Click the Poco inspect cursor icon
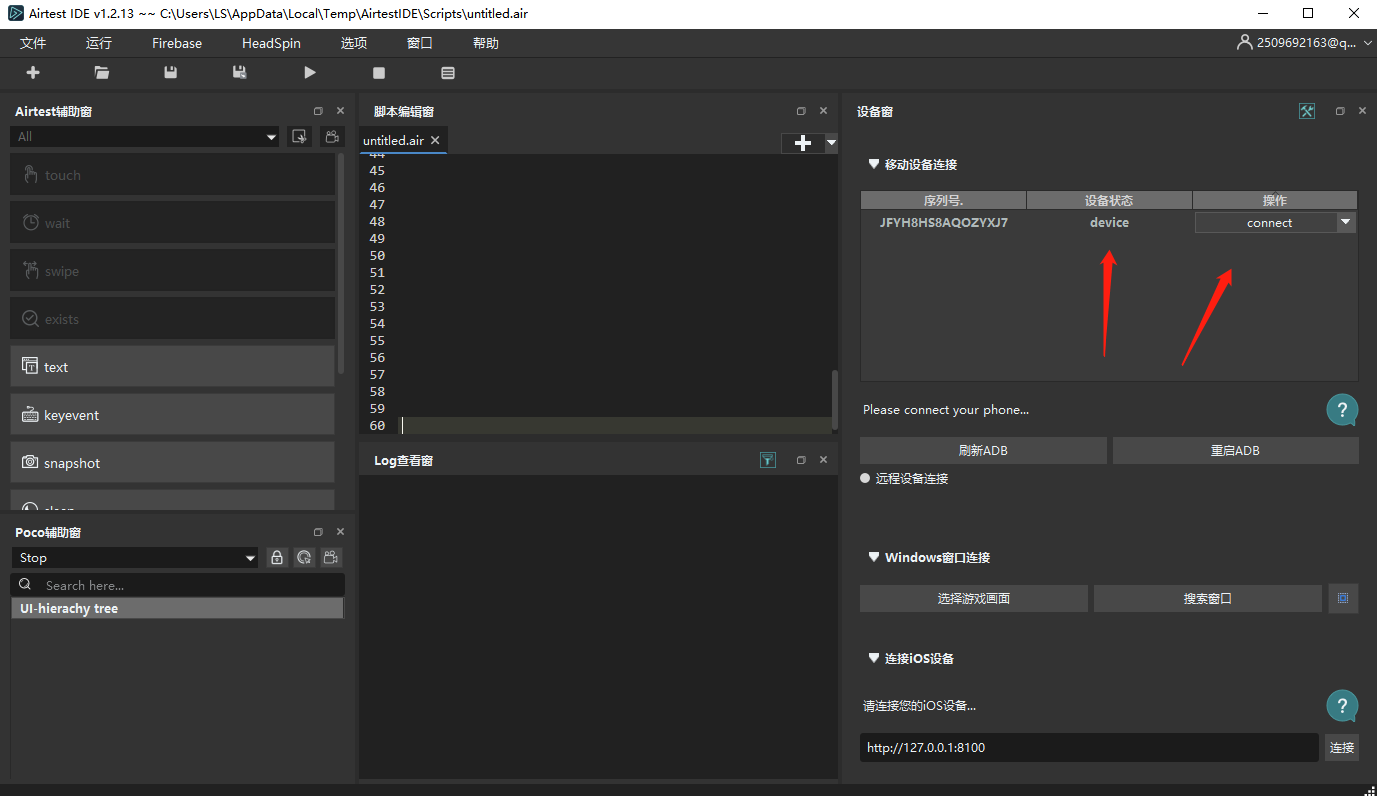Screen dimensions: 1377x796 304,558
